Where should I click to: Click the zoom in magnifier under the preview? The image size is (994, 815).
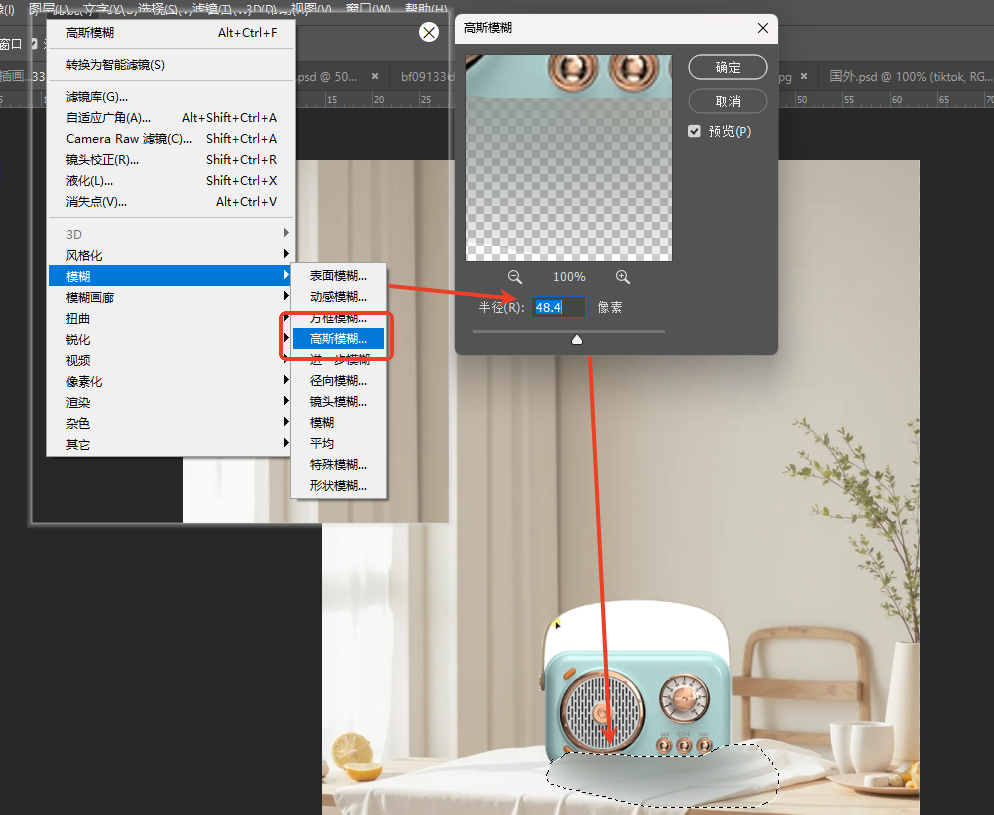[x=622, y=277]
